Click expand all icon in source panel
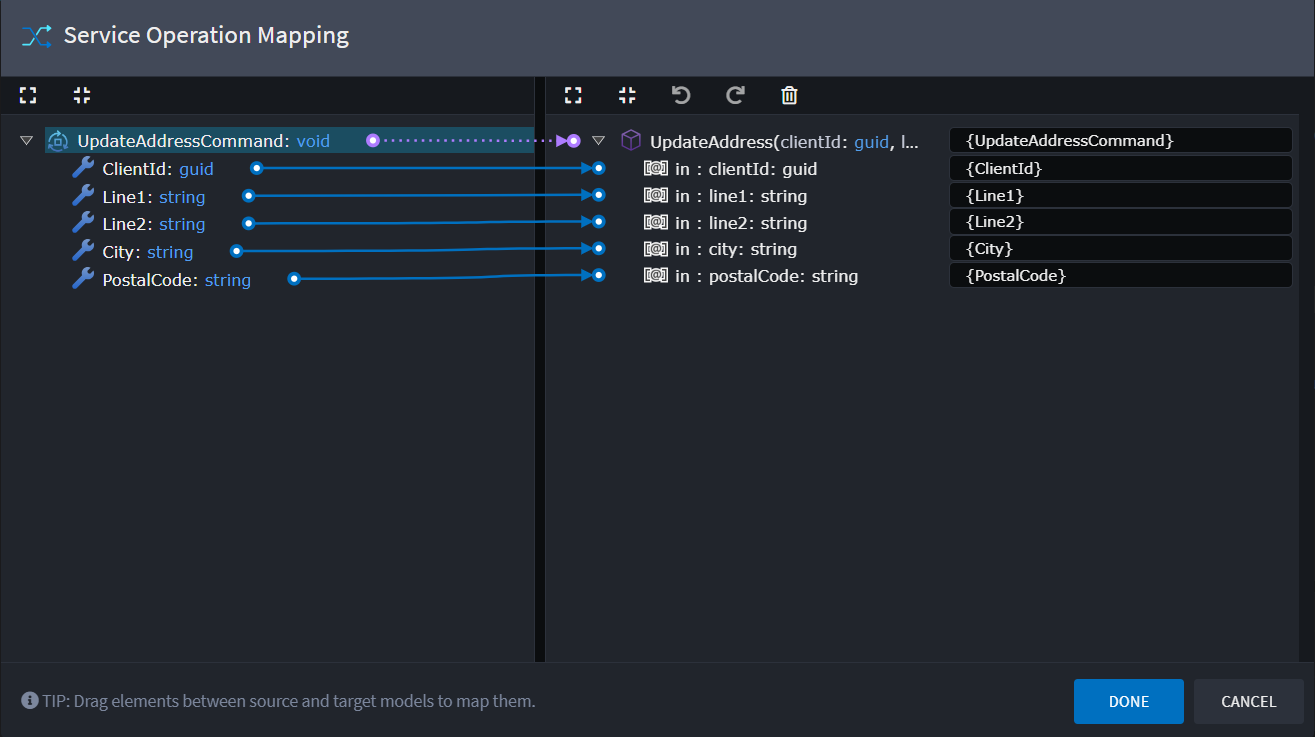Image resolution: width=1315 pixels, height=737 pixels. (x=28, y=95)
